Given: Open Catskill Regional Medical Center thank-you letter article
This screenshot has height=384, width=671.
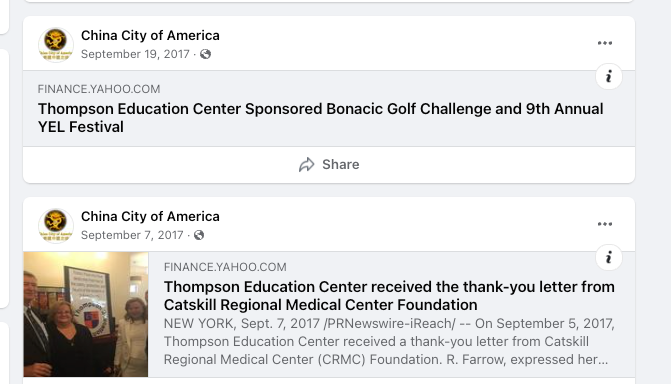Looking at the screenshot, I should [x=389, y=296].
